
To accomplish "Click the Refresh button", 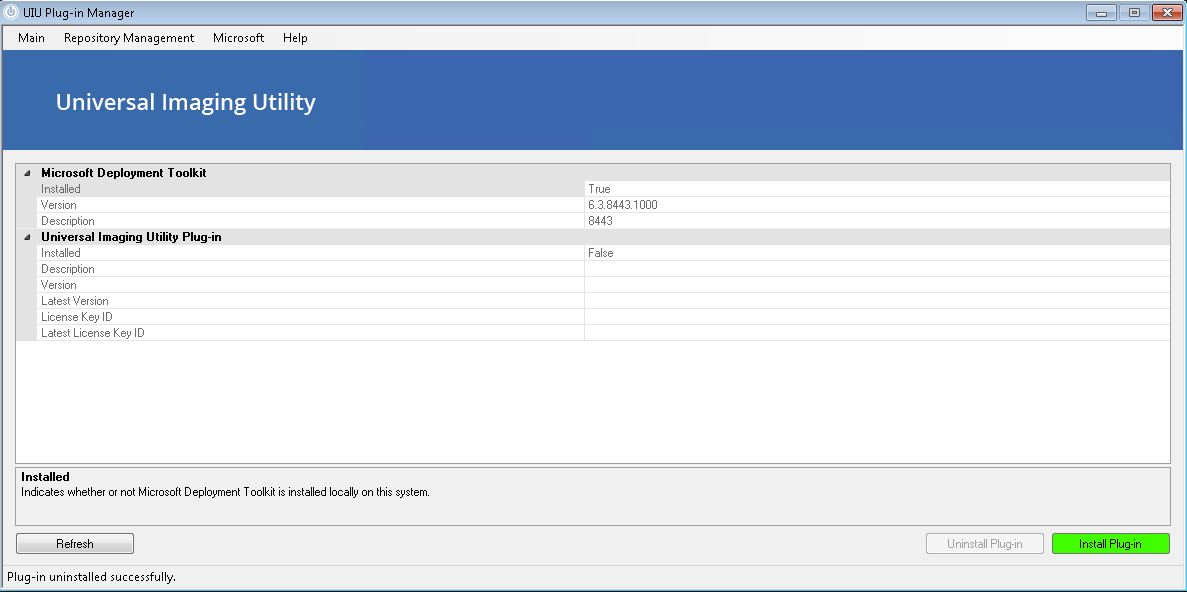I will pos(75,544).
